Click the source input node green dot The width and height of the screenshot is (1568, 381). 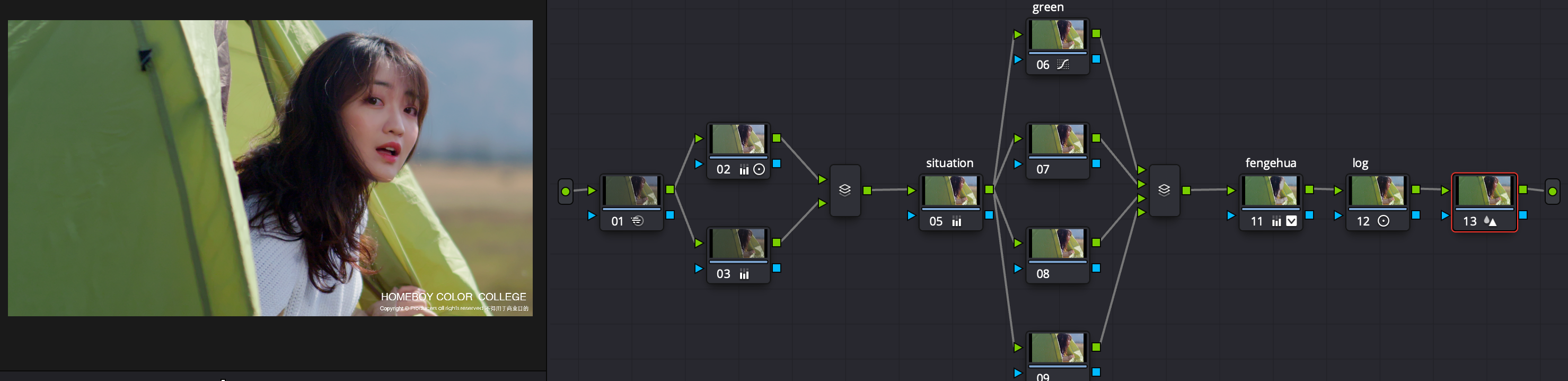pyautogui.click(x=566, y=192)
